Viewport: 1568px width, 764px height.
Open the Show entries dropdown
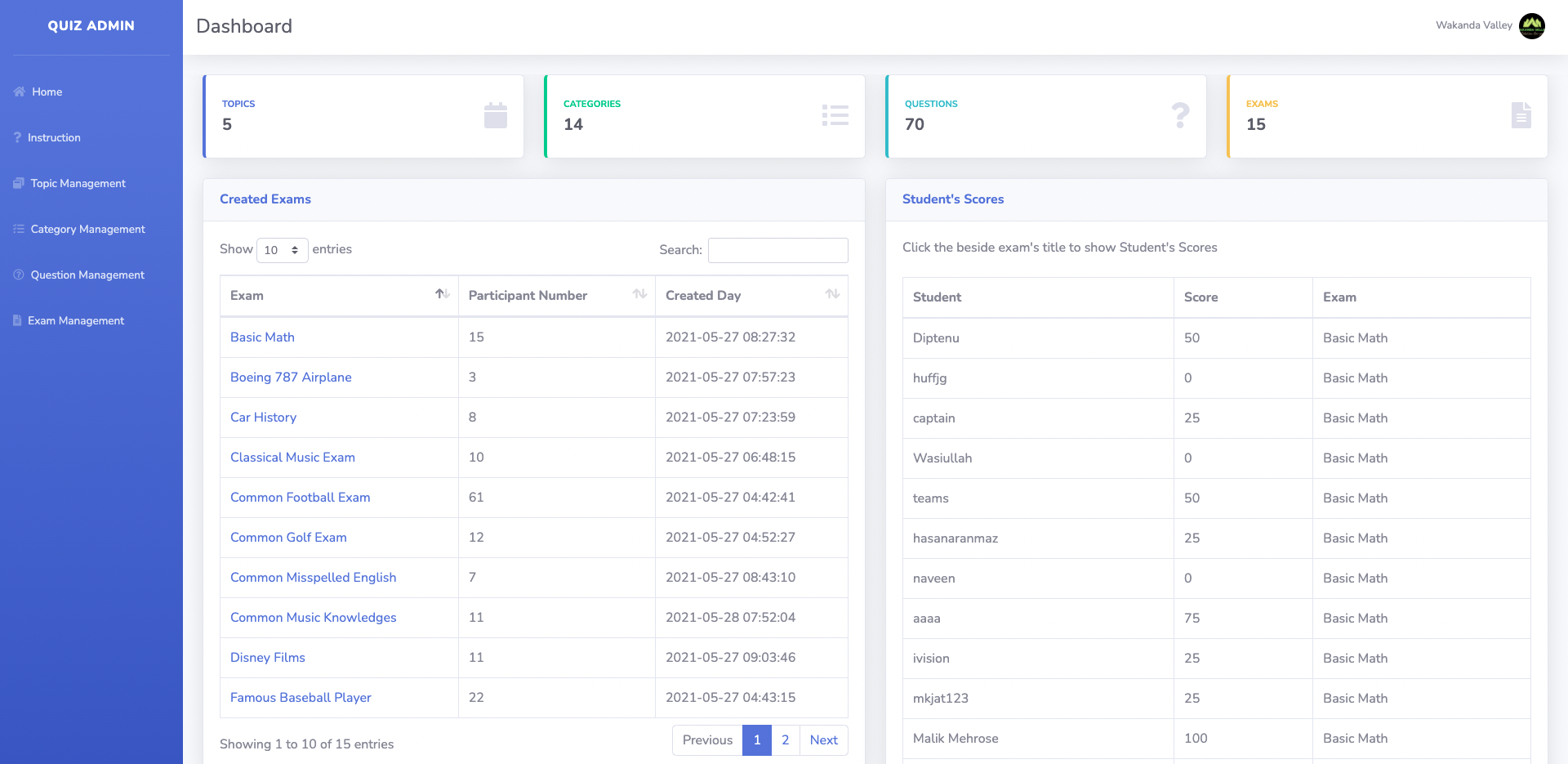282,250
